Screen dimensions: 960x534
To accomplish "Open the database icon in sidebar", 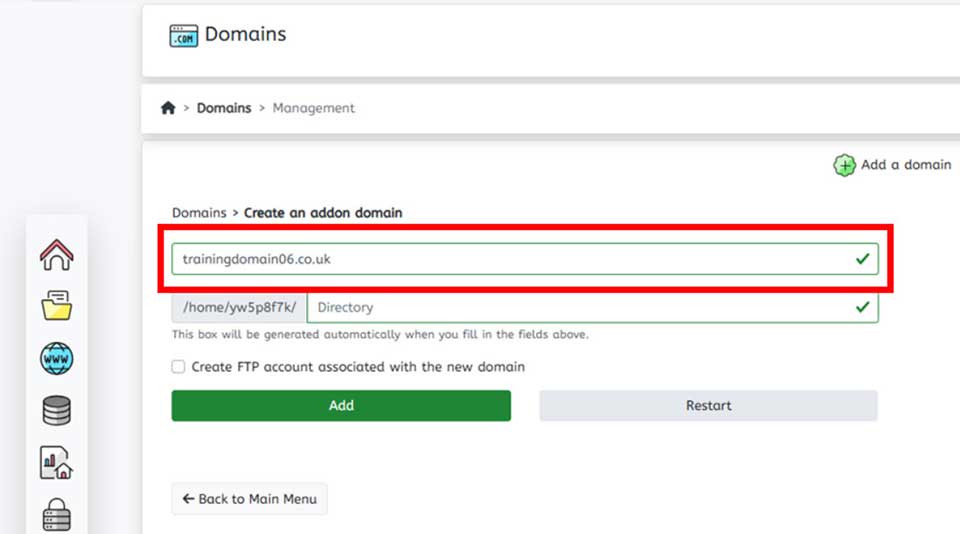I will pos(57,410).
